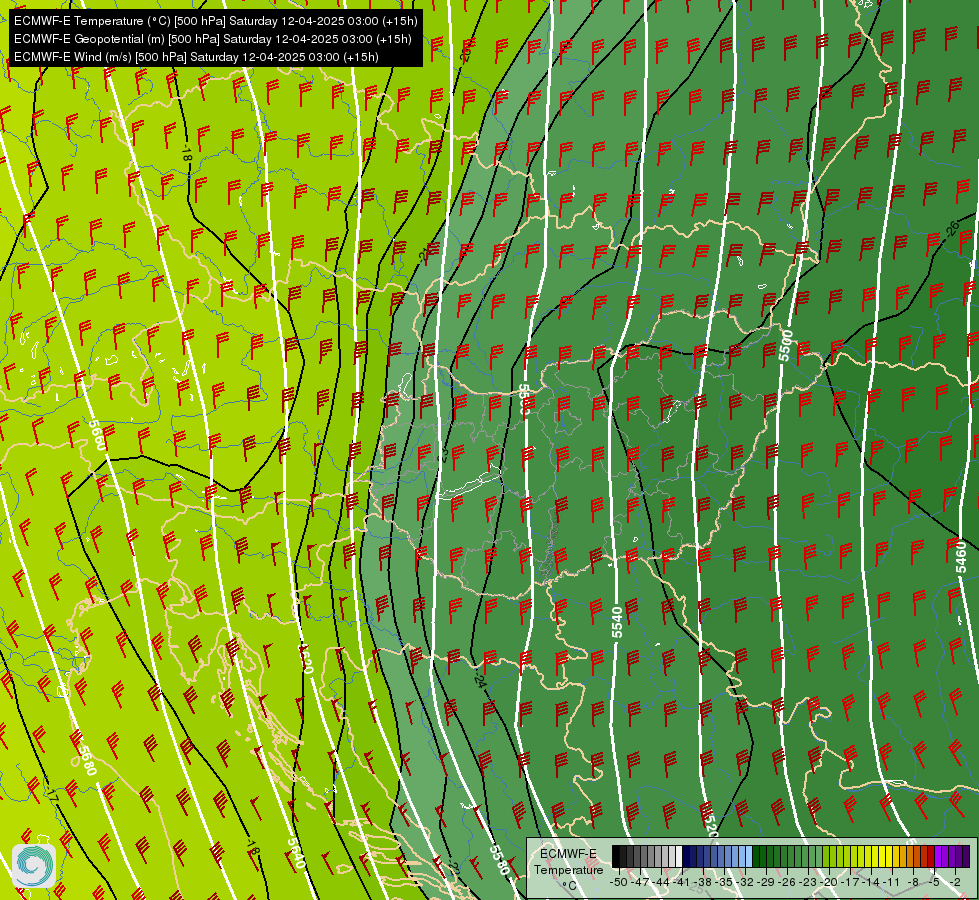Click the -26 isotherm label

[x=951, y=229]
